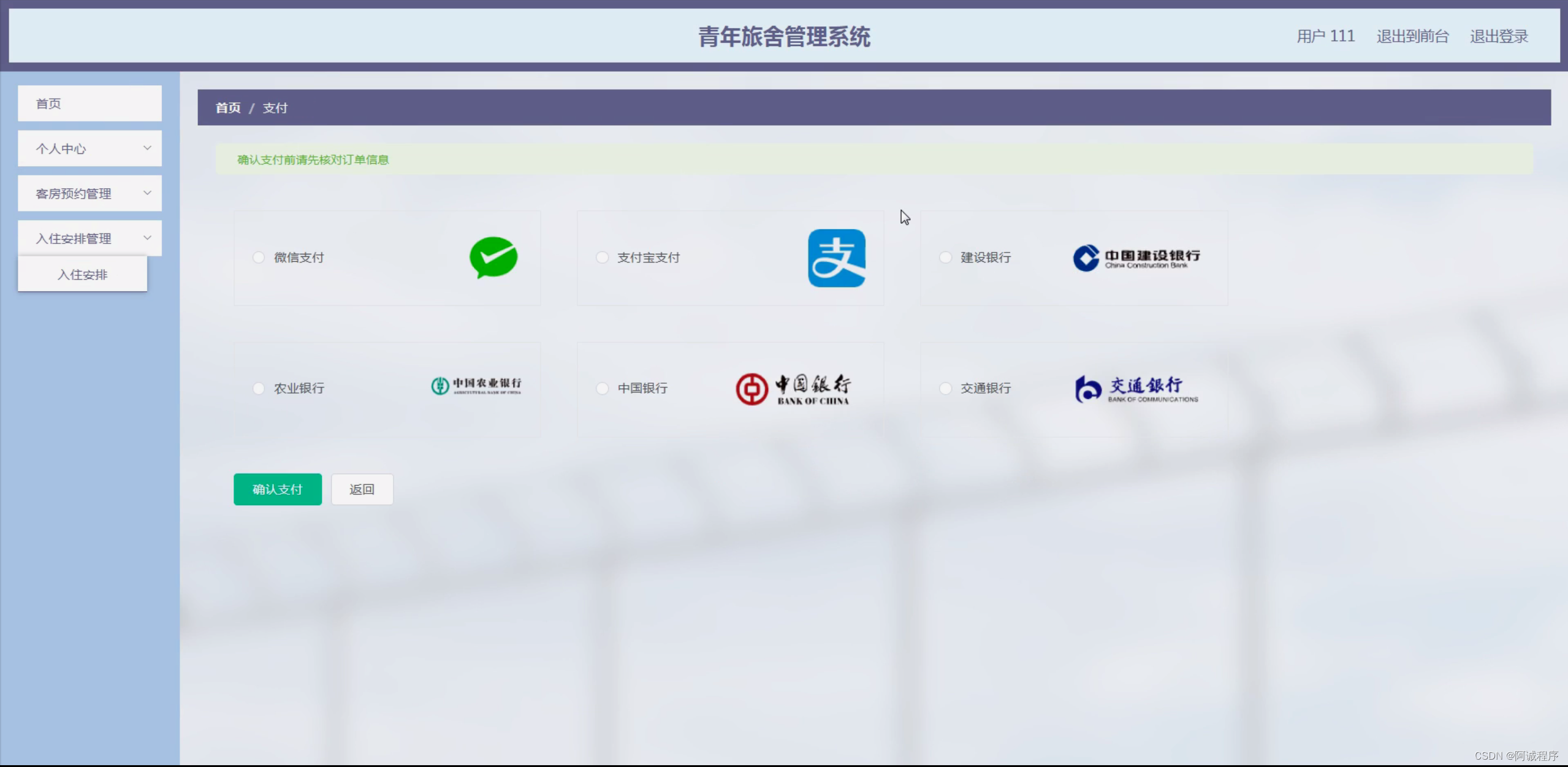Expand the 客房预约管理 sidebar menu
The width and height of the screenshot is (1568, 767).
coord(89,194)
